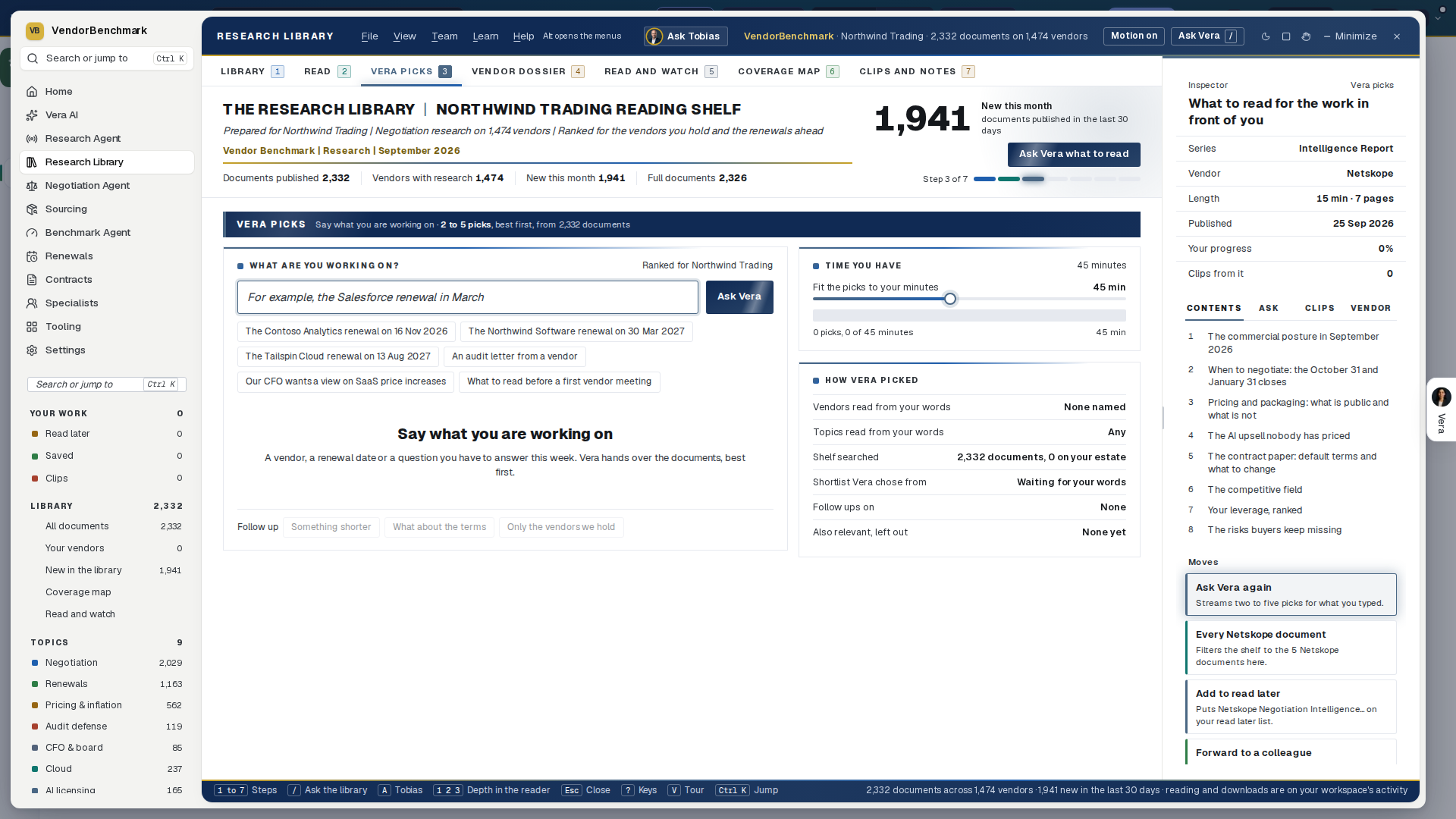
Task: Focus the 'What are you working on' input
Action: 468,297
